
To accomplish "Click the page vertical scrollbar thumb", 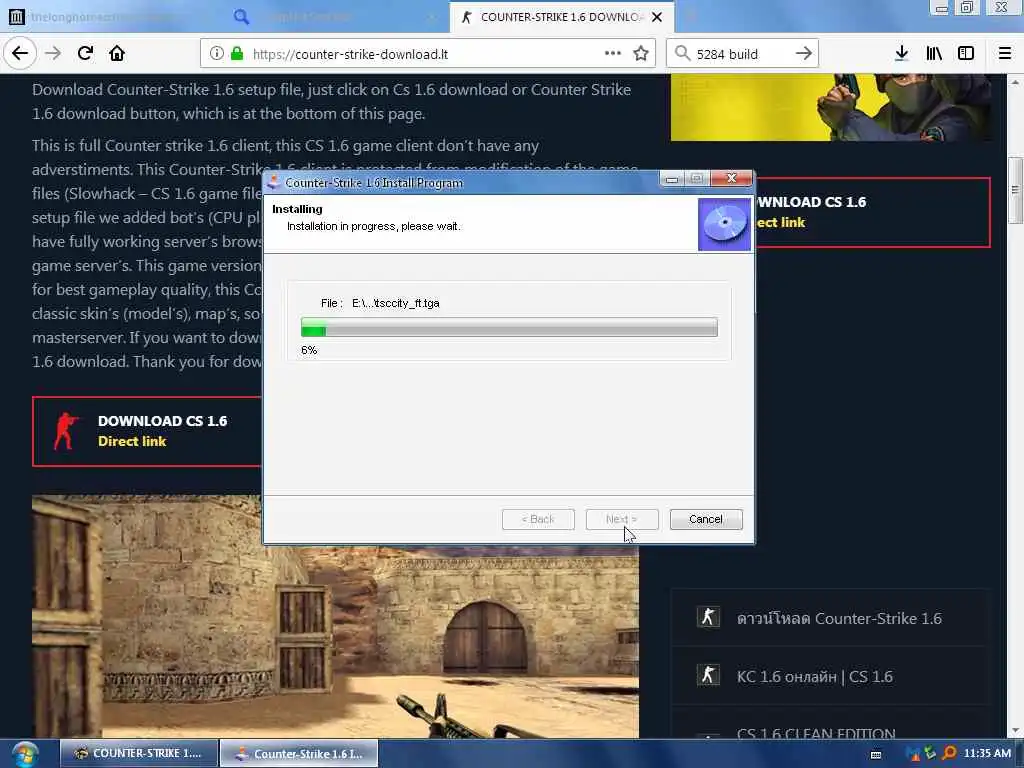I will tap(1014, 191).
